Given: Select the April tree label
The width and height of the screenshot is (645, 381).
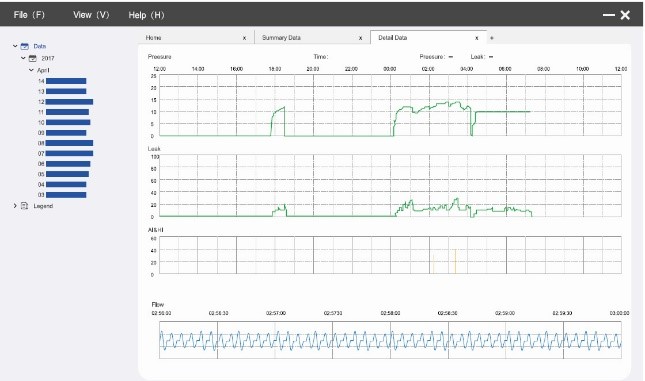Looking at the screenshot, I should coord(43,70).
